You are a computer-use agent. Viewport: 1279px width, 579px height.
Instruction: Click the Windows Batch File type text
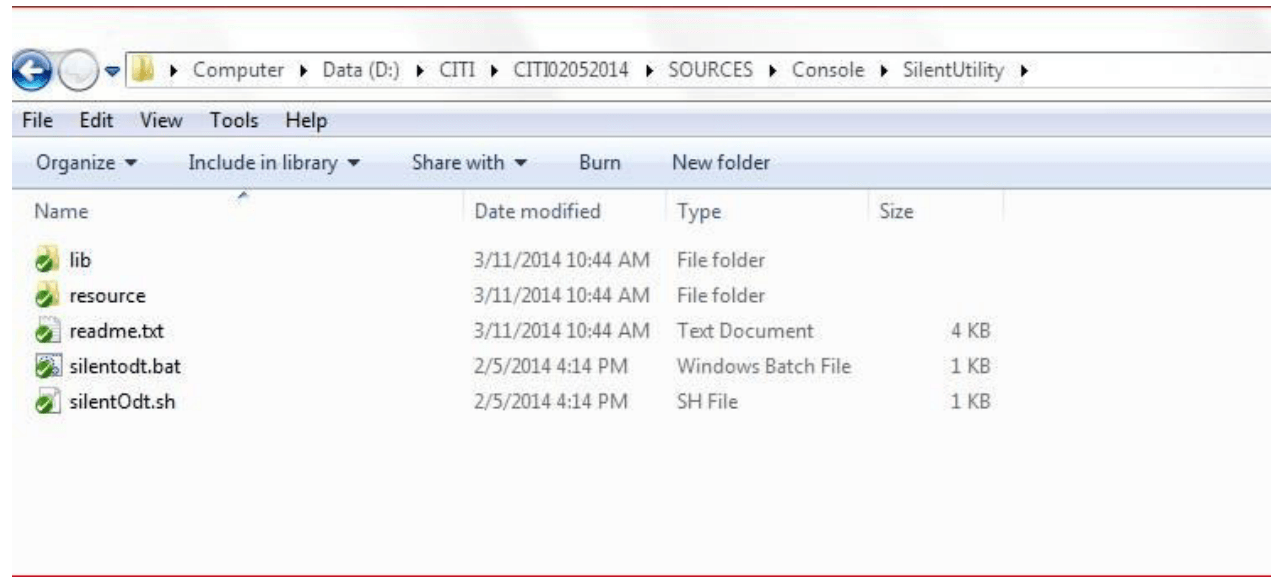coord(763,366)
